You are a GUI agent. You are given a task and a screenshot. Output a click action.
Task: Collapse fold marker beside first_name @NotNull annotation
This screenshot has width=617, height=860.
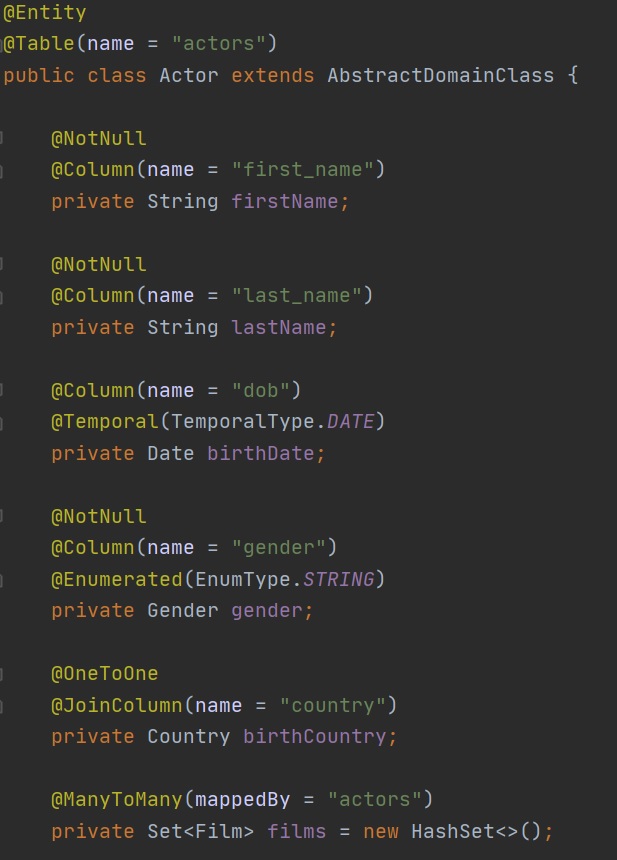tap(3, 138)
